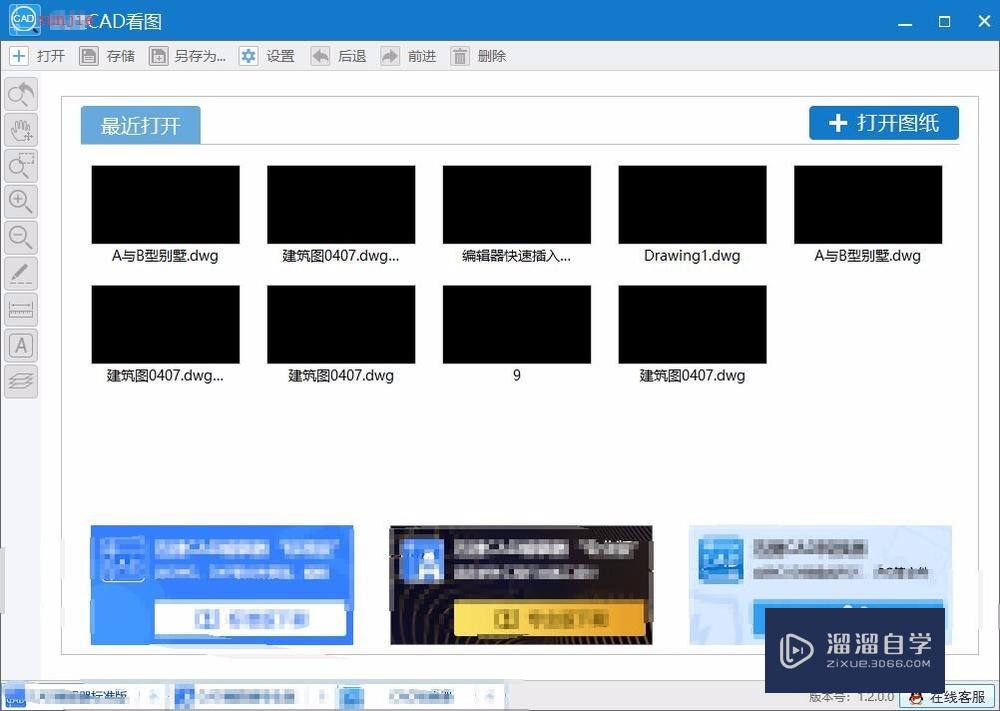The width and height of the screenshot is (1000, 711).
Task: Click the 打开图纸 open drawing button
Action: pos(883,122)
